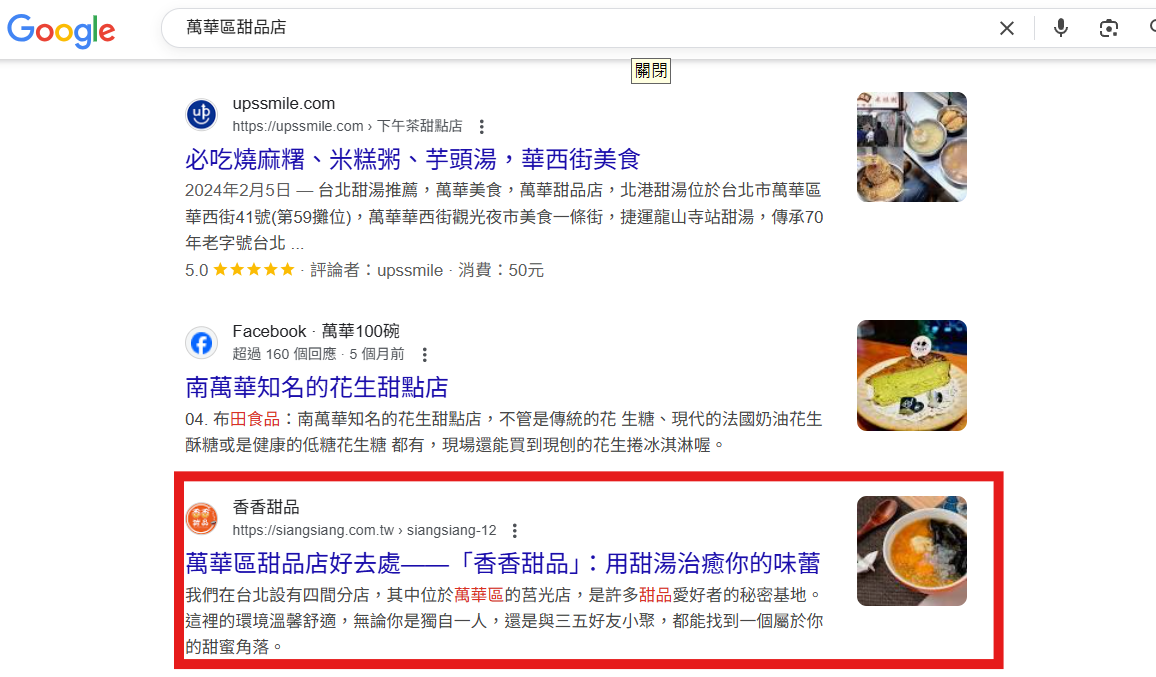Click the Facebook favicon icon
Image resolution: width=1156 pixels, height=677 pixels.
tap(201, 343)
